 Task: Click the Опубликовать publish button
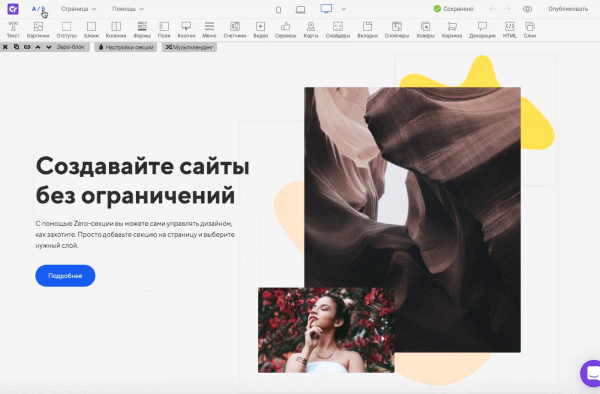tap(568, 9)
